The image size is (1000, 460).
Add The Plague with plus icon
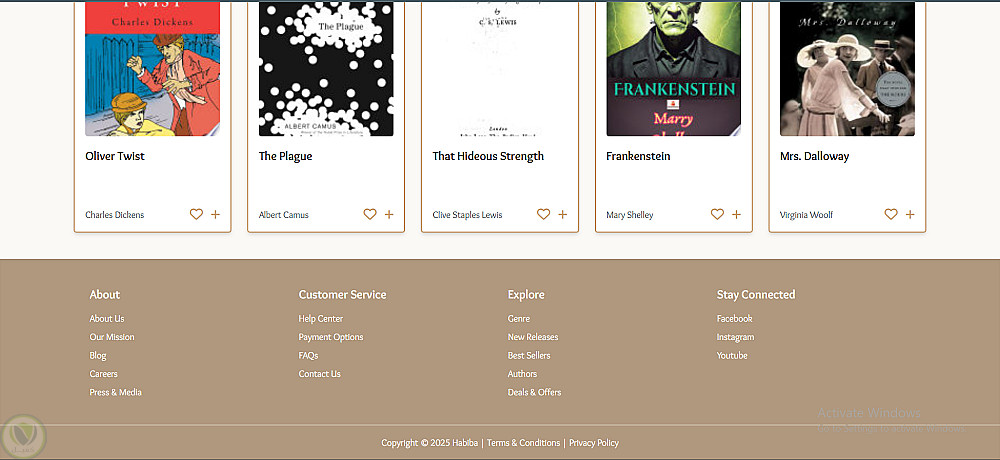389,214
